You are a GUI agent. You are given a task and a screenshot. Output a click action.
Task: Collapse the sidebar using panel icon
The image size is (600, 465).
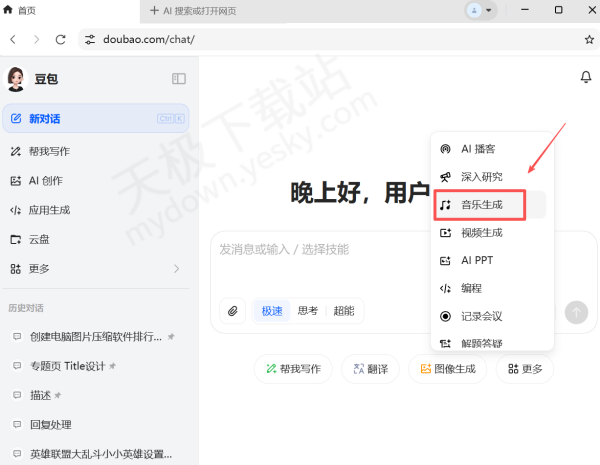pos(179,79)
